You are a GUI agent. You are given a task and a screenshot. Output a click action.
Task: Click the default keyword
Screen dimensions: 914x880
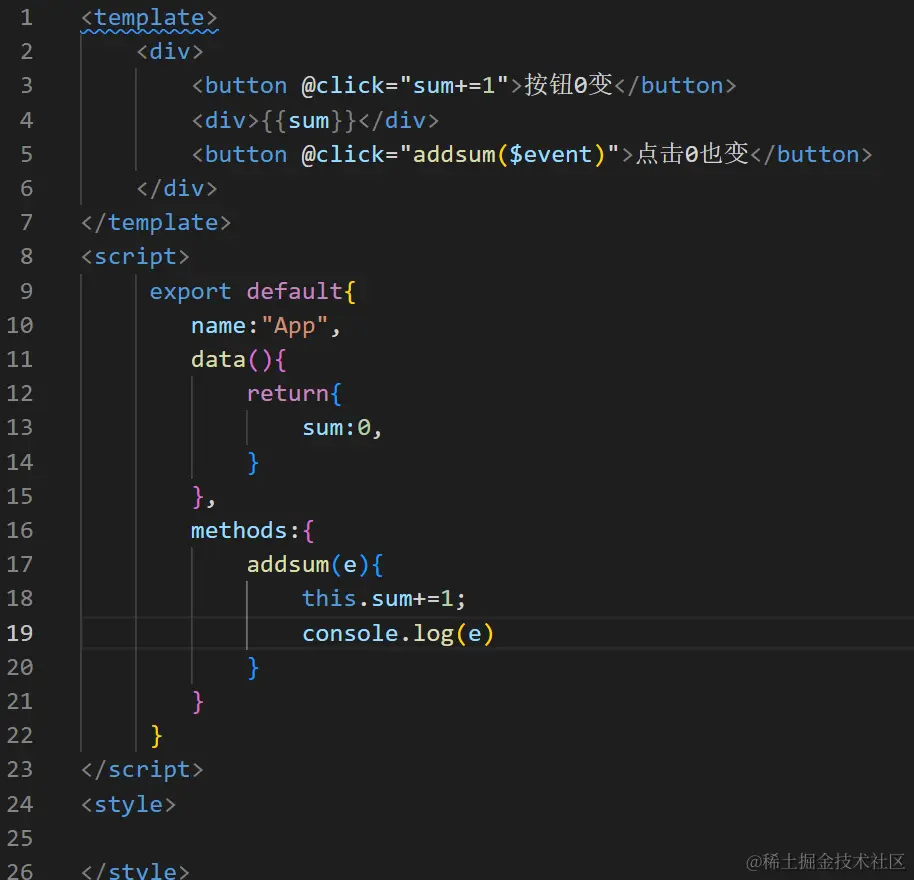[294, 291]
